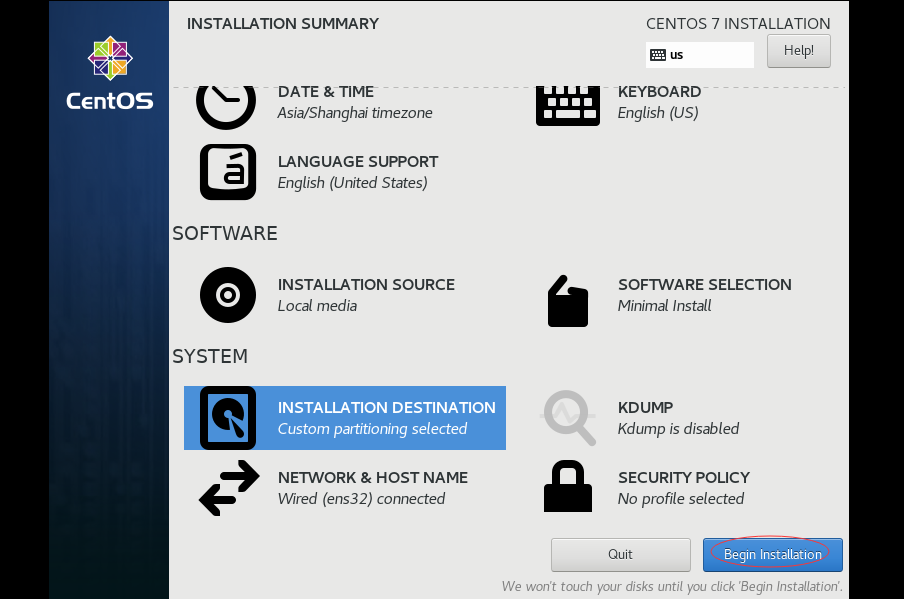The image size is (904, 599).
Task: Open the SECURITY POLICY heading
Action: point(684,478)
